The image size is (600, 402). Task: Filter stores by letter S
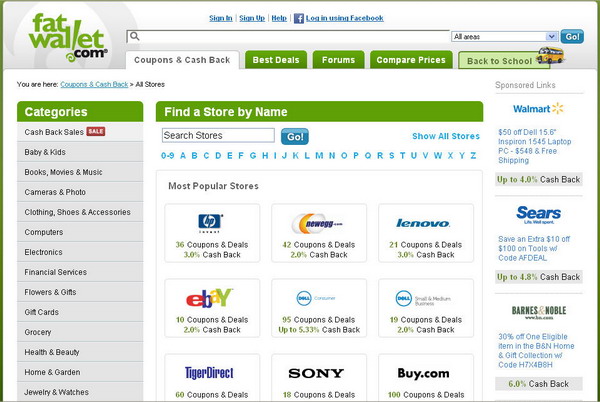(x=391, y=156)
